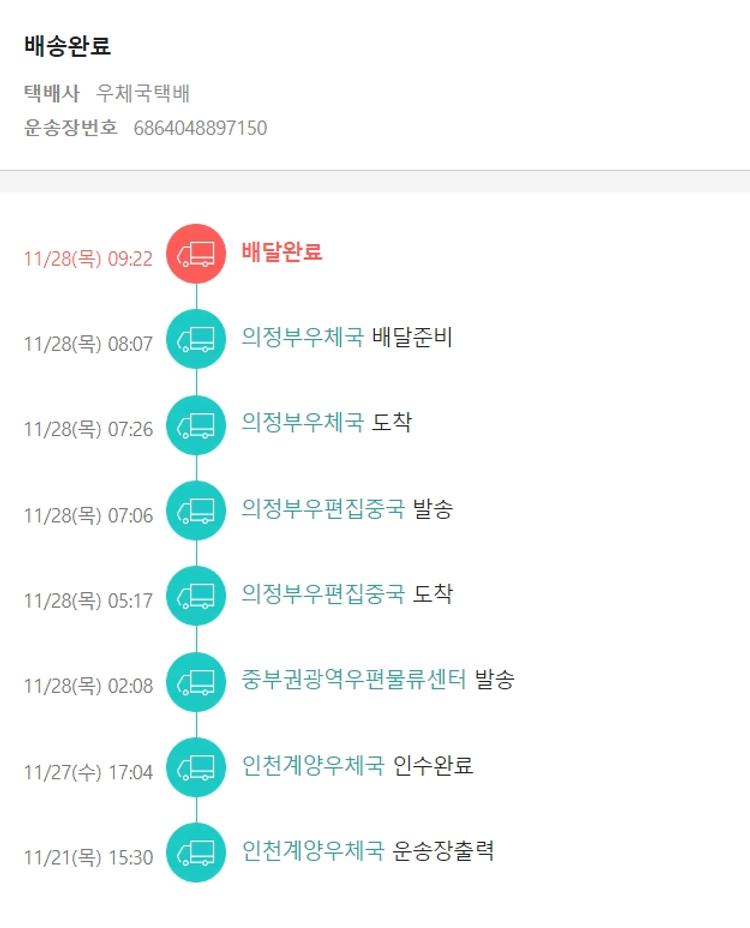The width and height of the screenshot is (750, 928).
Task: Click the truck icon beside 의정부우체국 도착
Action: 196,426
